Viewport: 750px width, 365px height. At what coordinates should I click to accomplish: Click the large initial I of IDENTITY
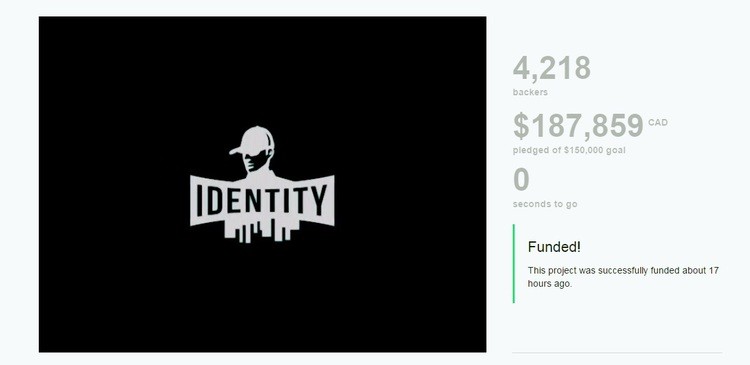point(201,200)
